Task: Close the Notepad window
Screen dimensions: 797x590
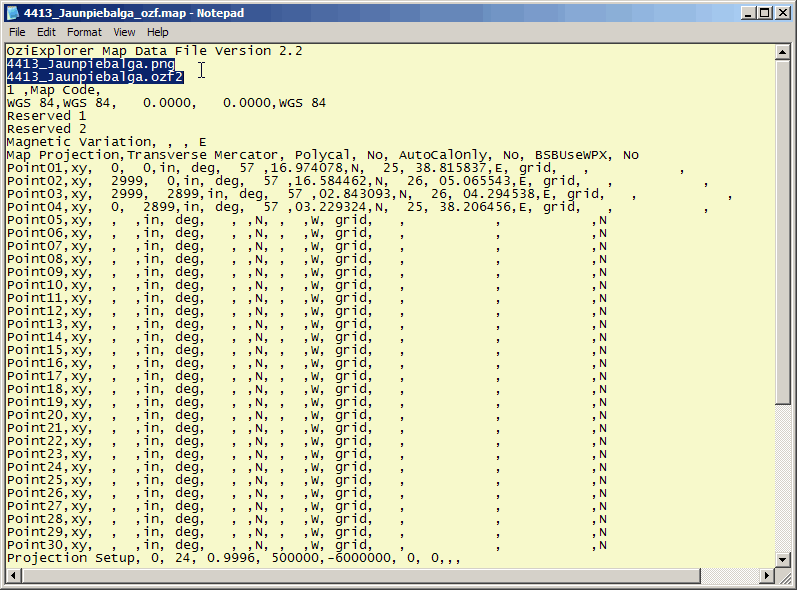Action: tap(782, 13)
